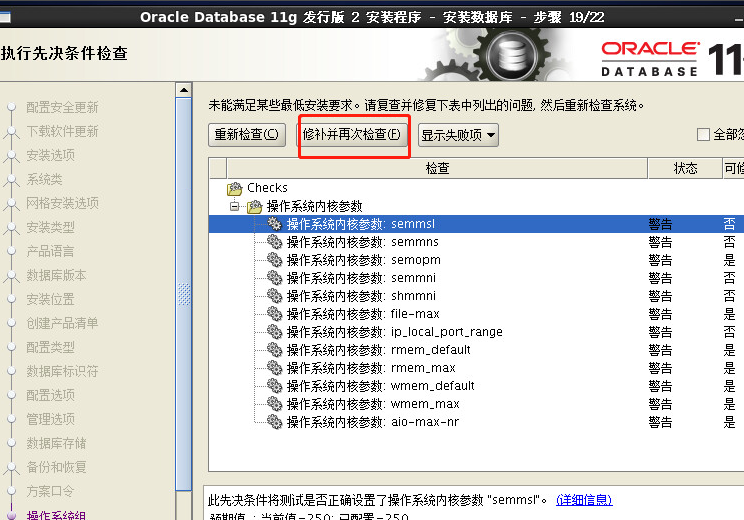Click the 修补并再次检查(F) button

[352, 135]
